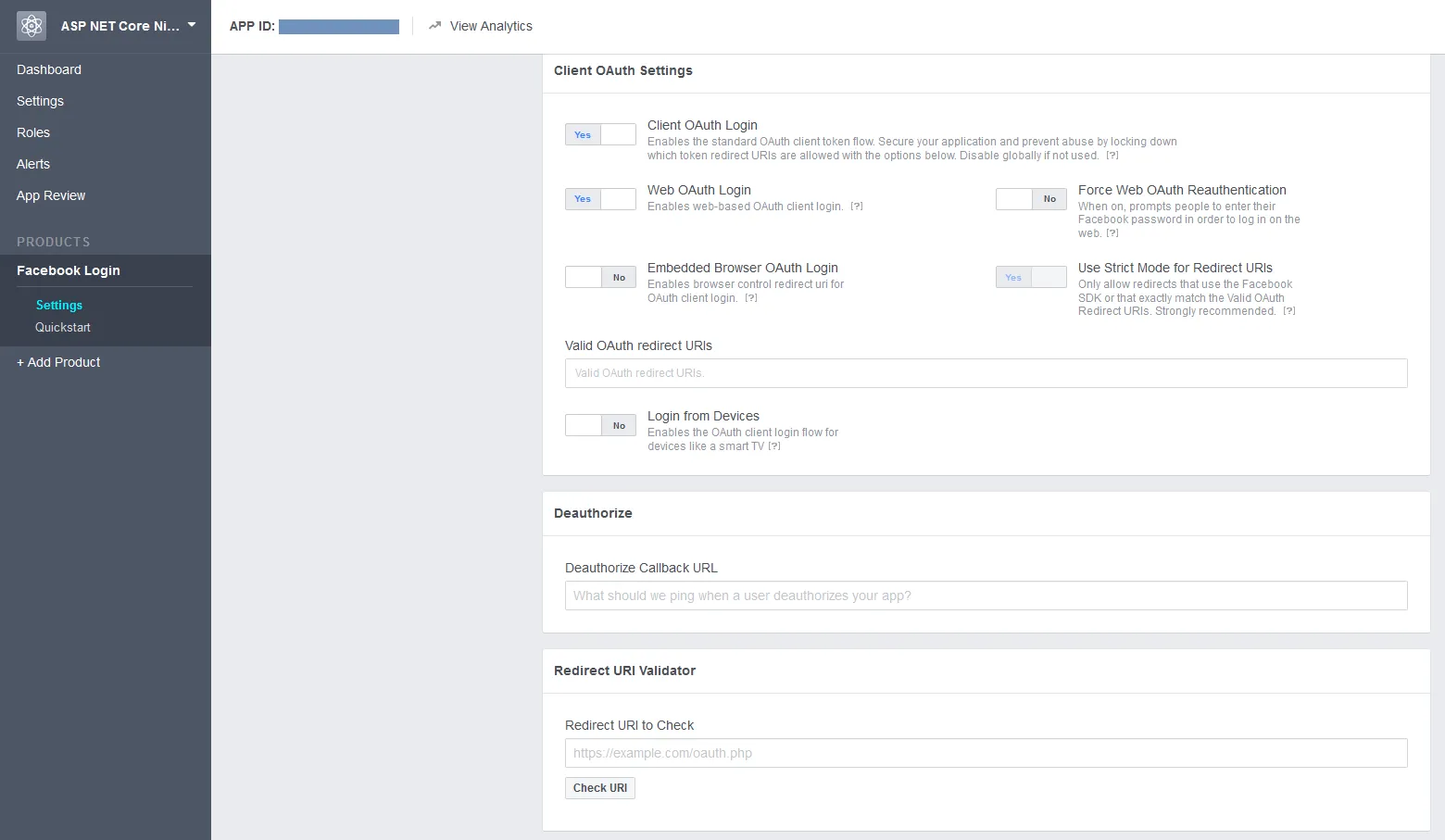Viewport: 1445px width, 840px height.
Task: Click the Client OAuth Settings heading
Action: click(623, 70)
